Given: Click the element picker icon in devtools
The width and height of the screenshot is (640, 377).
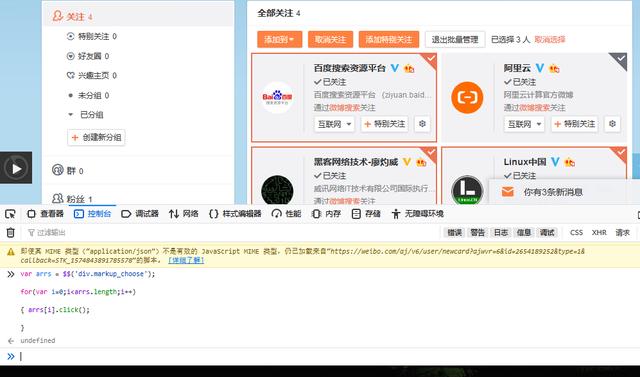Looking at the screenshot, I should point(10,214).
